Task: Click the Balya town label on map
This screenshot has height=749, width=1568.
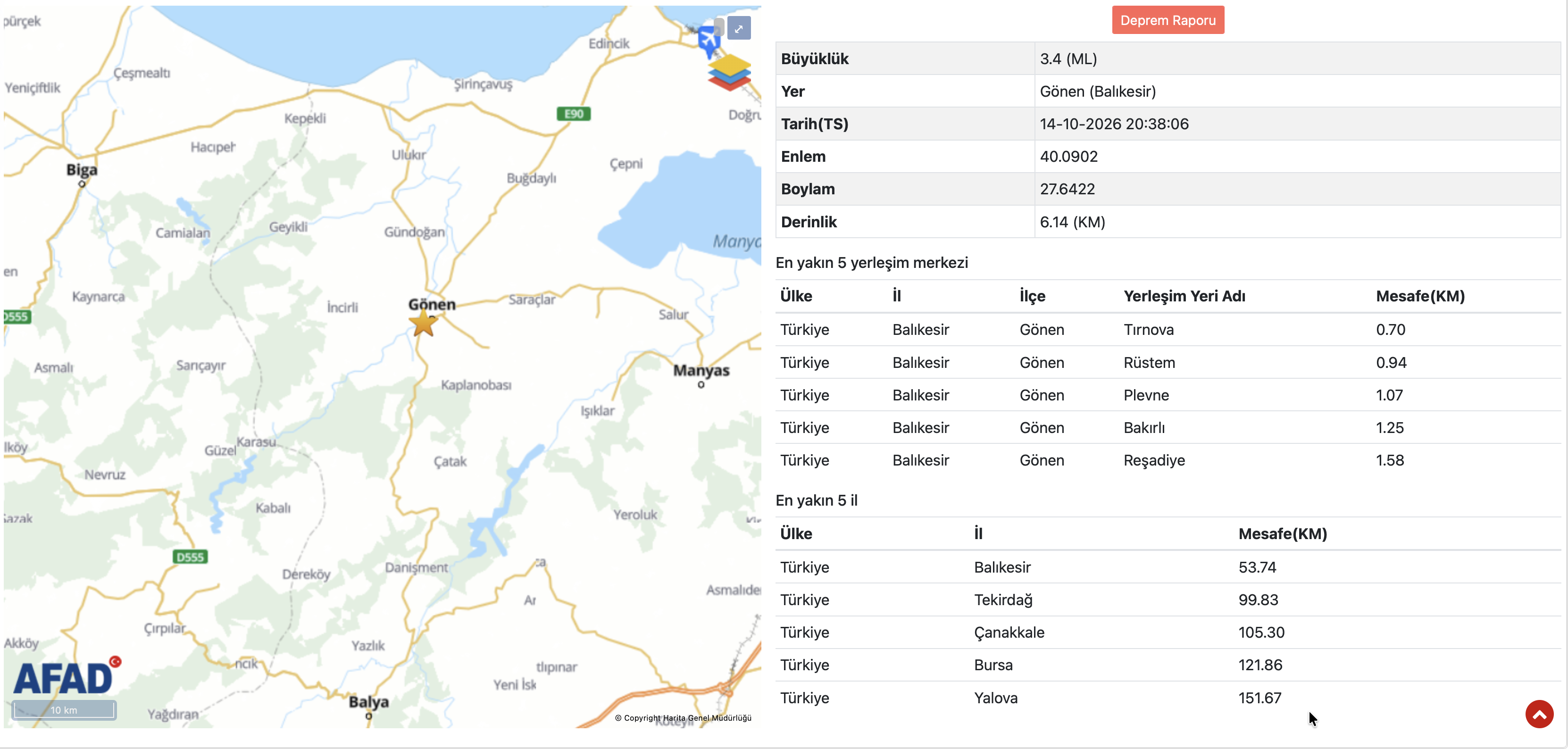Action: 368,702
